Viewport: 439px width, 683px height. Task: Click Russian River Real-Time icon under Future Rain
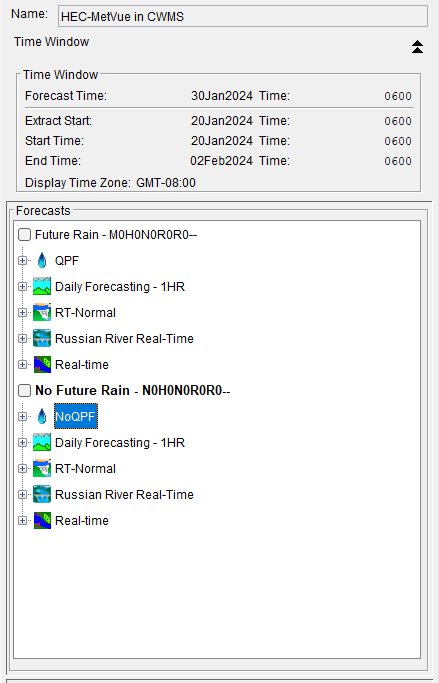pyautogui.click(x=42, y=338)
